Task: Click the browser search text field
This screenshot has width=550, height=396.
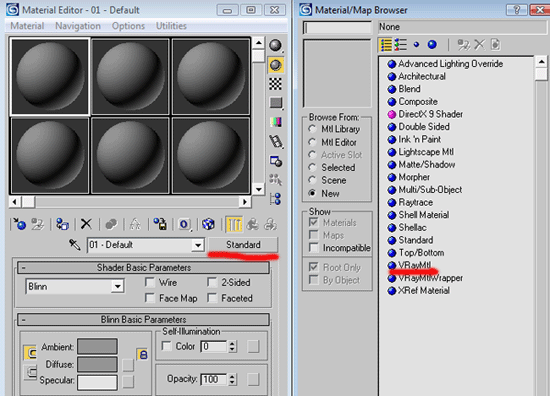Action: click(337, 27)
